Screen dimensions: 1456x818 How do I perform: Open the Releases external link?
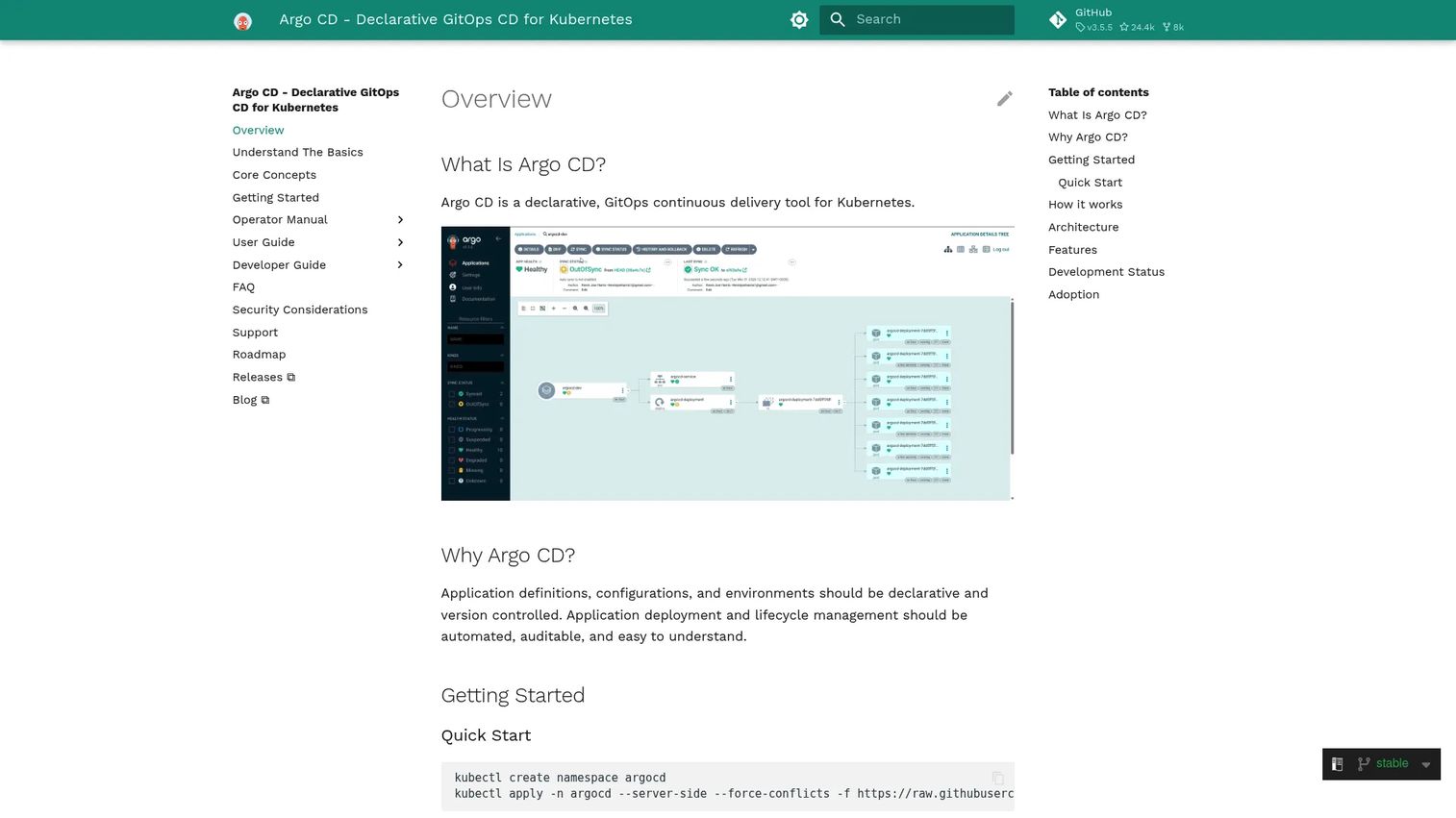coord(264,378)
